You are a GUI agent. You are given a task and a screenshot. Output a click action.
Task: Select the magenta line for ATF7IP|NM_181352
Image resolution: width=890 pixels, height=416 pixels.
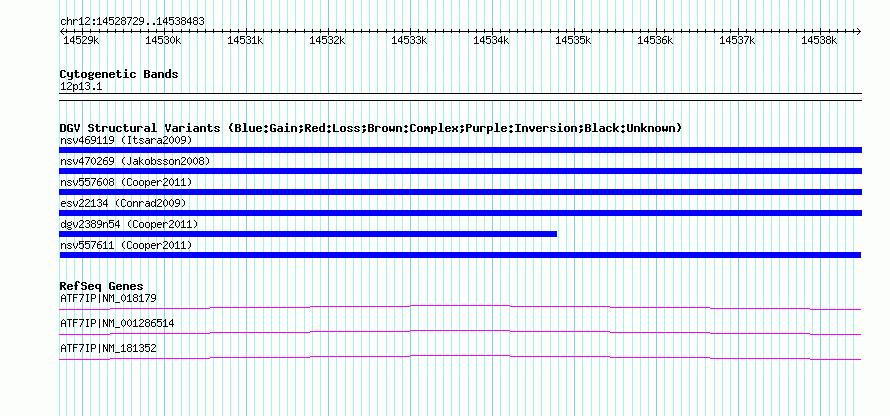[460, 358]
